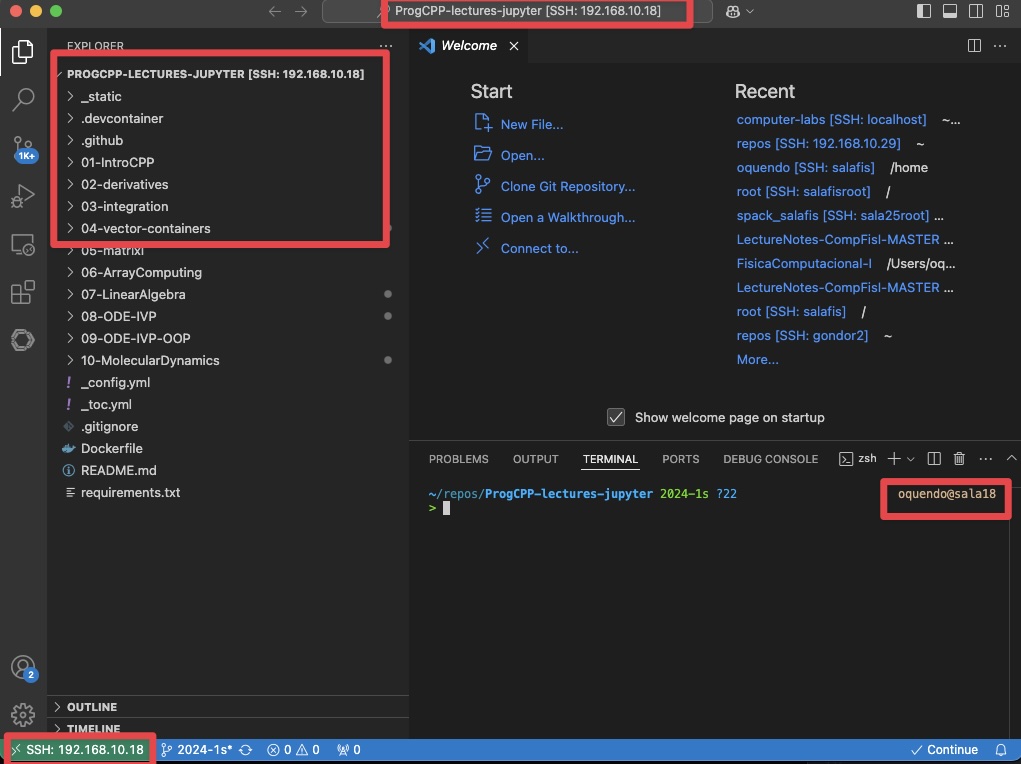Image resolution: width=1021 pixels, height=764 pixels.
Task: Close the Welcome tab
Action: point(514,46)
